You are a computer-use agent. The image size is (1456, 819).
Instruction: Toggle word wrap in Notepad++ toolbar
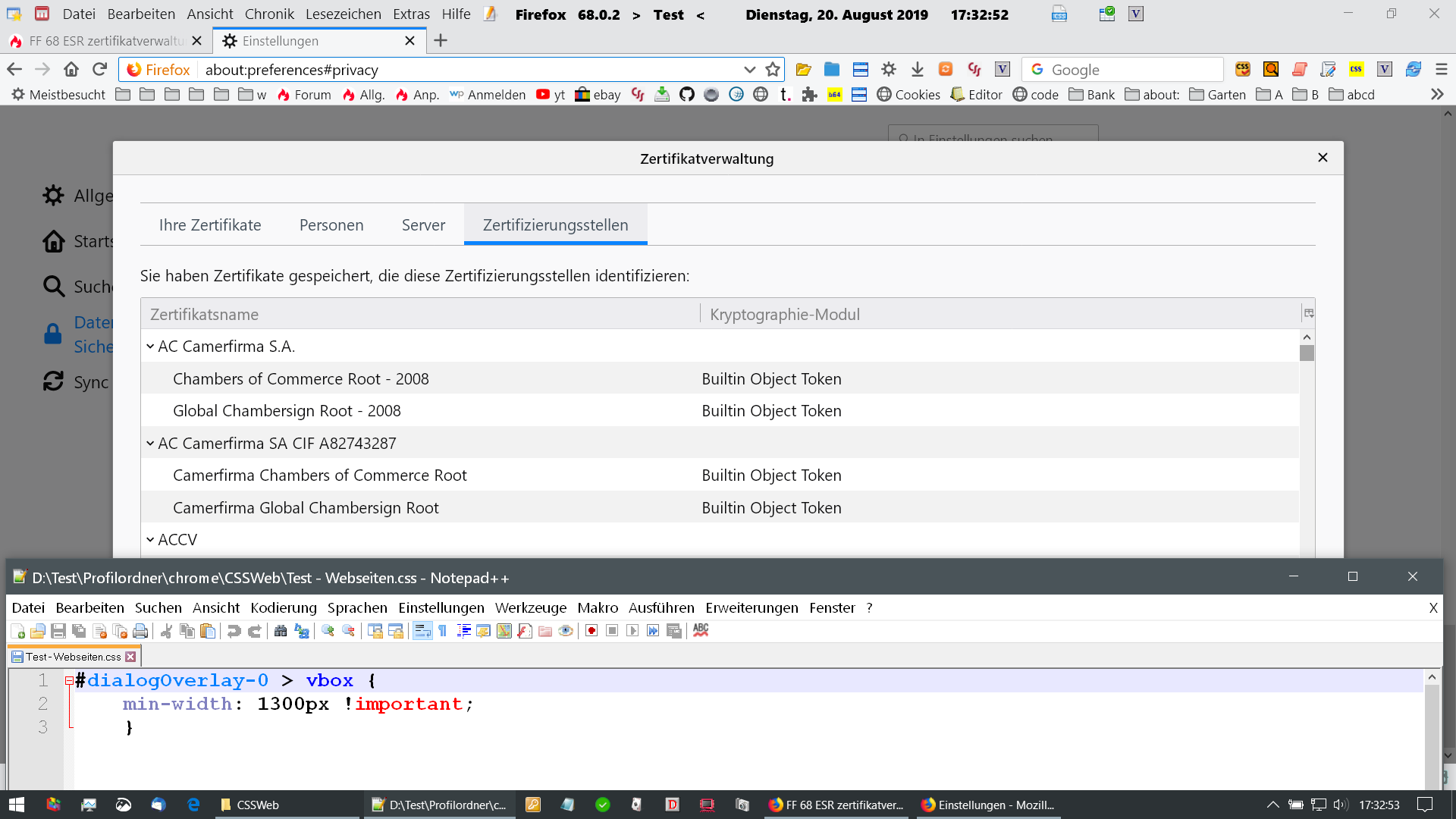point(422,631)
